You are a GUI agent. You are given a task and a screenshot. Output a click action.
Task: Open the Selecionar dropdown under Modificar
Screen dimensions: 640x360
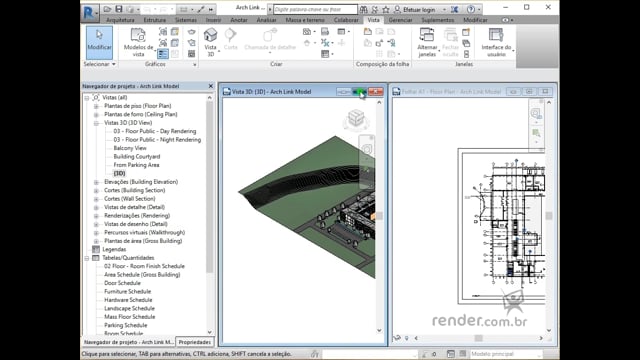click(x=100, y=64)
